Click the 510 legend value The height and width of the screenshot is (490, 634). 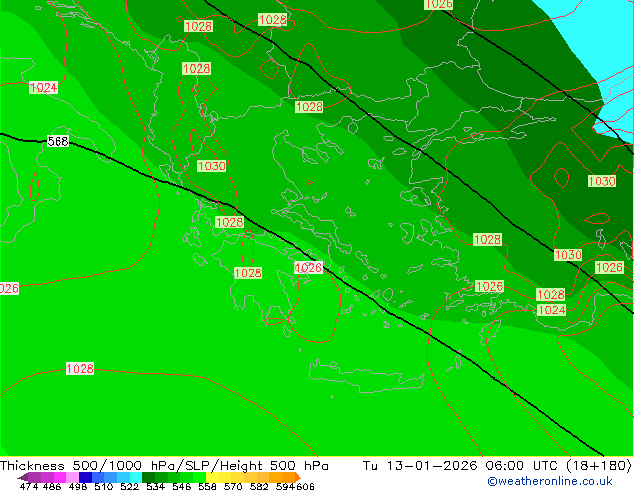point(104,486)
